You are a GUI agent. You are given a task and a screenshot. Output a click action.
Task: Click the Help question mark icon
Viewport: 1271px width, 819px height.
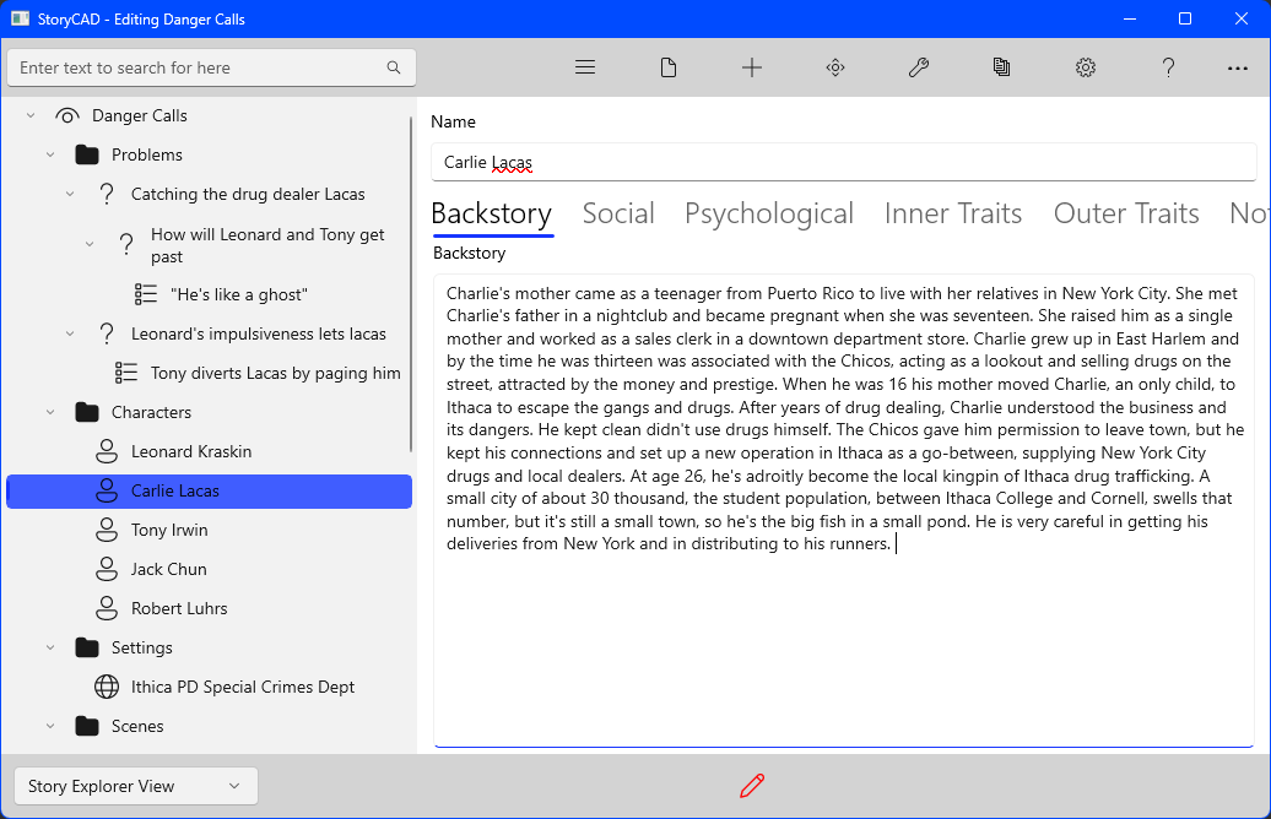(1168, 67)
